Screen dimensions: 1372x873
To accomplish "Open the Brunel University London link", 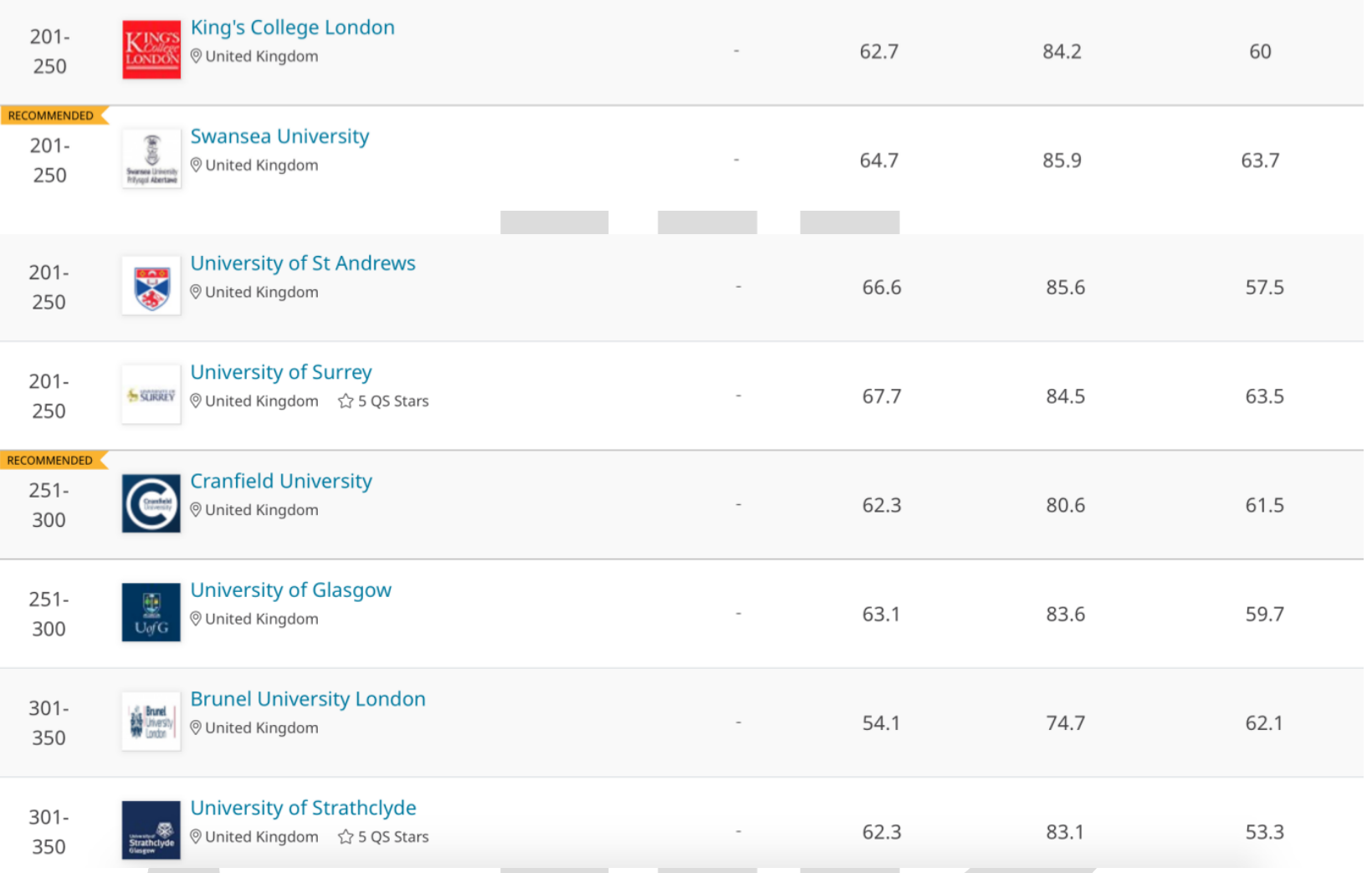I will tap(308, 699).
